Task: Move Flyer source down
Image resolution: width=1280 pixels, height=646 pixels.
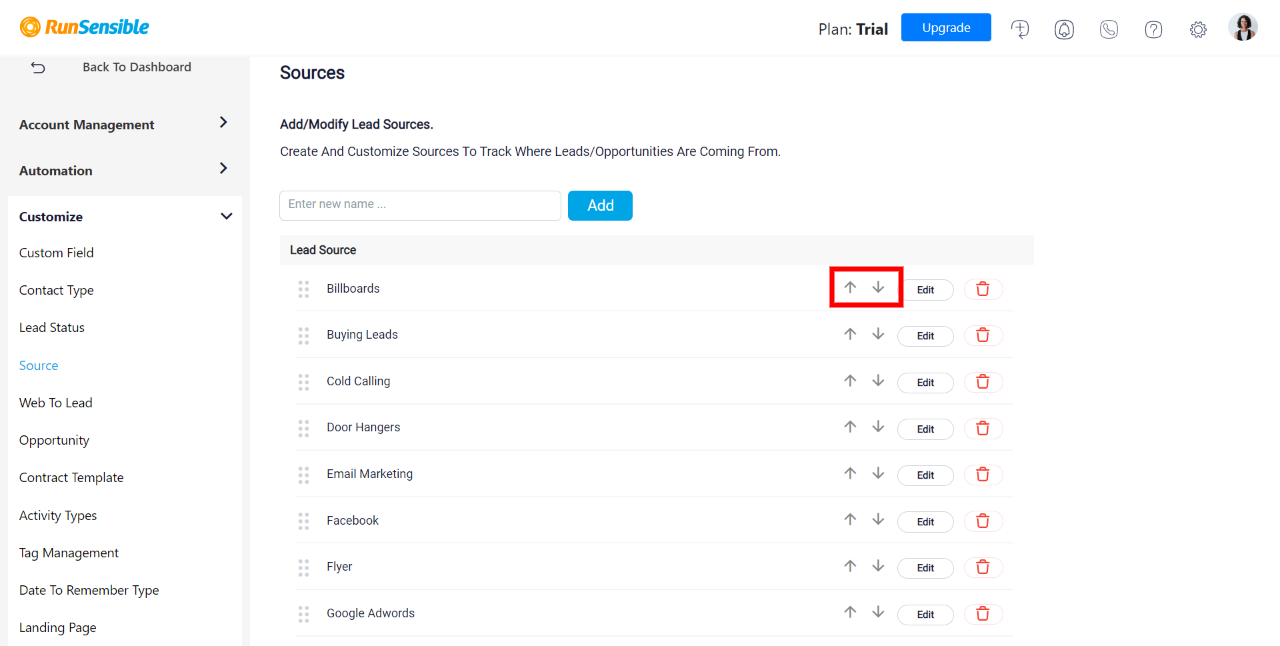Action: (878, 565)
